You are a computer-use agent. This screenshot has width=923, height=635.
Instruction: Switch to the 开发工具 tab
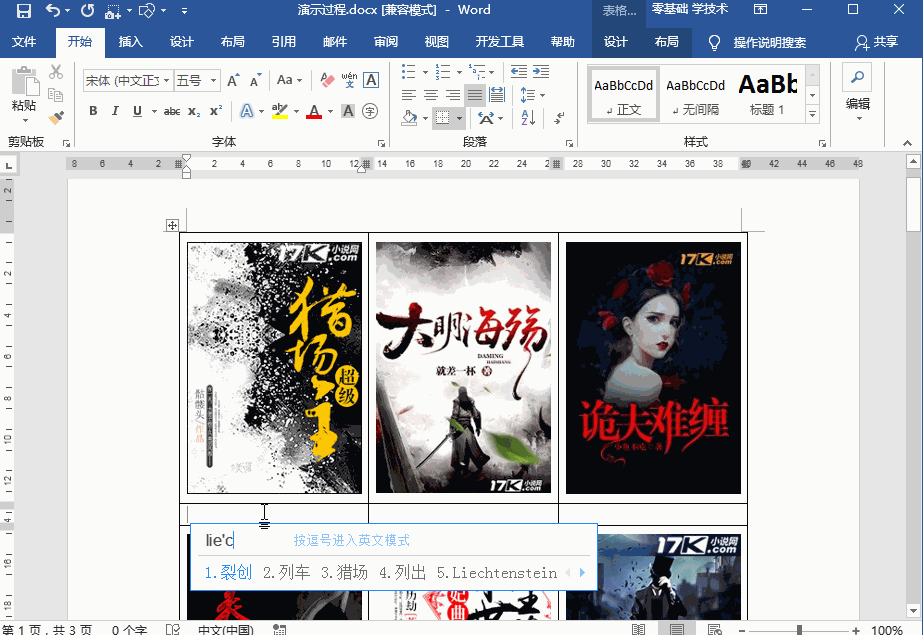click(x=499, y=42)
